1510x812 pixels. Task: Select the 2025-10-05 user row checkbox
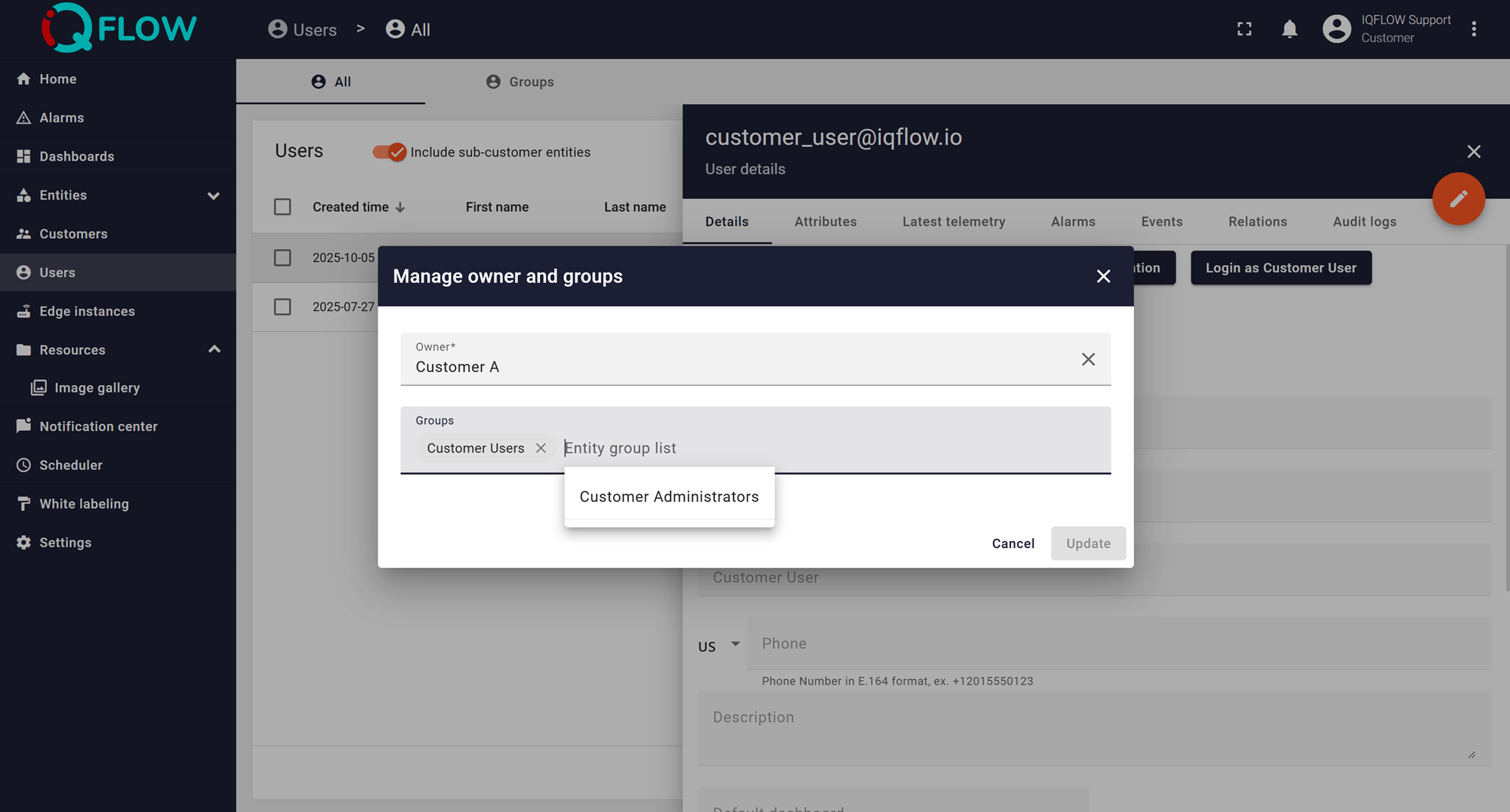coord(282,258)
